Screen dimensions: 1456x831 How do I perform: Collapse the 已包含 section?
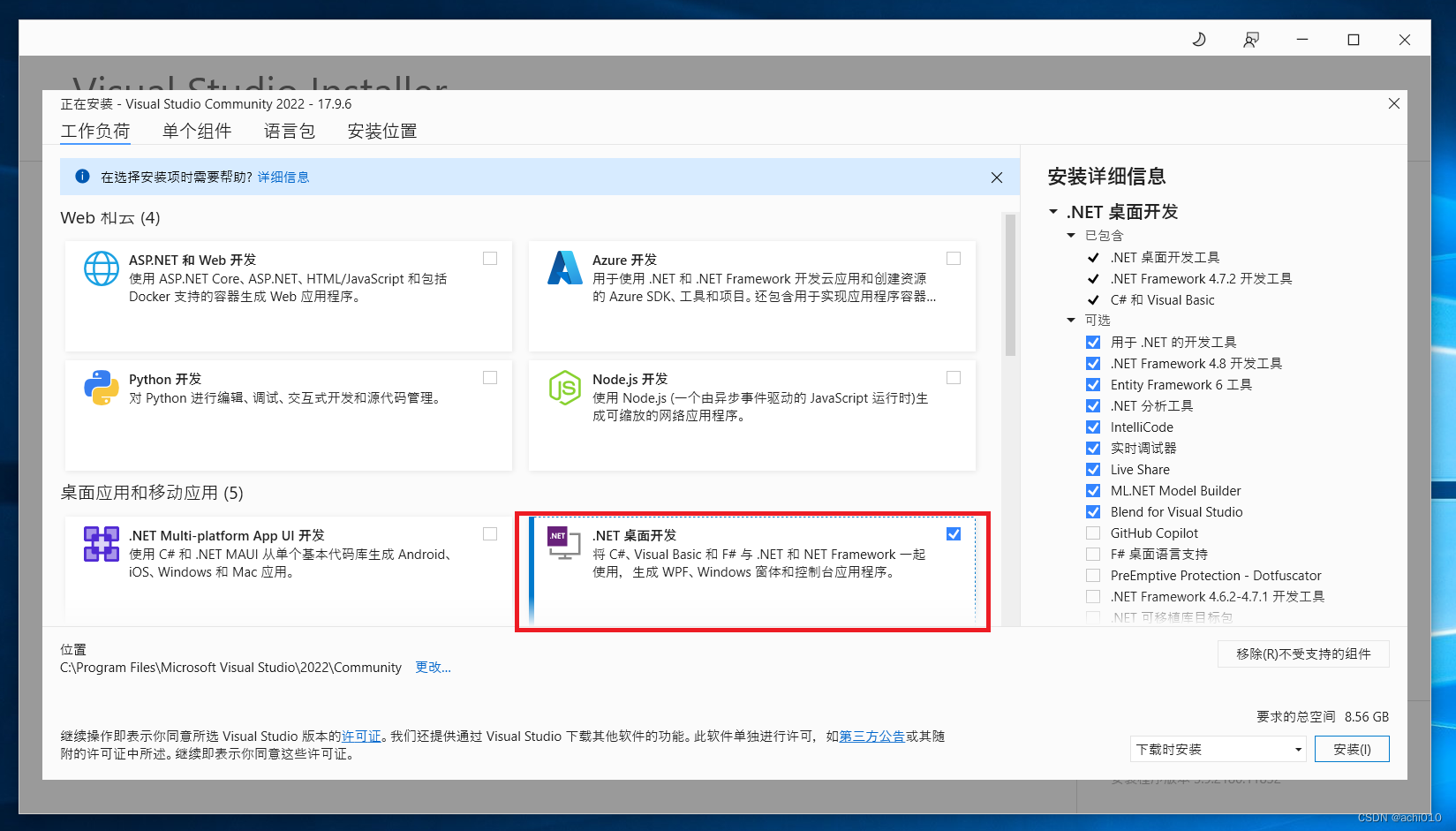click(1071, 236)
